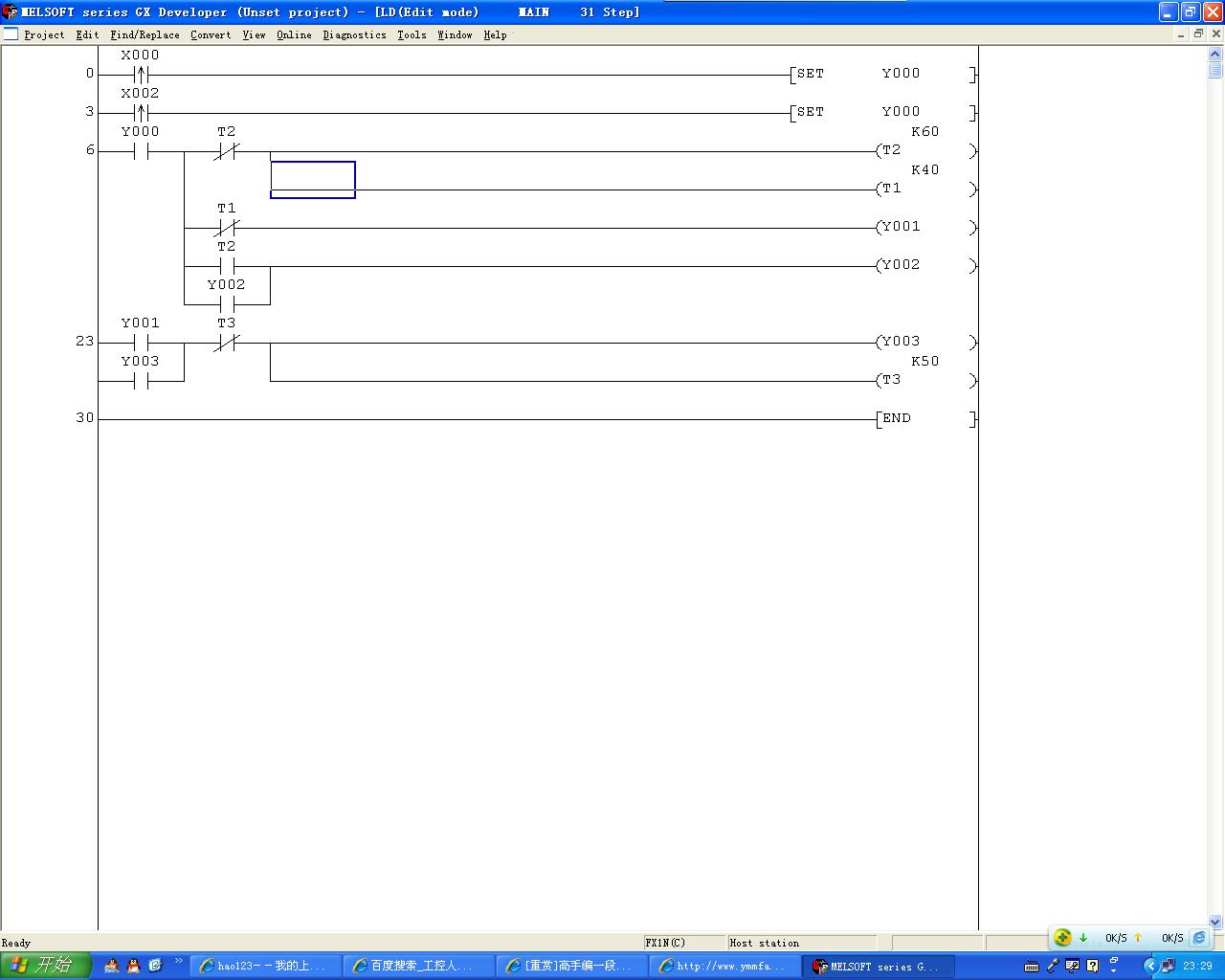Click the language bar help question icon
The width and height of the screenshot is (1225, 980).
pyautogui.click(x=1092, y=966)
